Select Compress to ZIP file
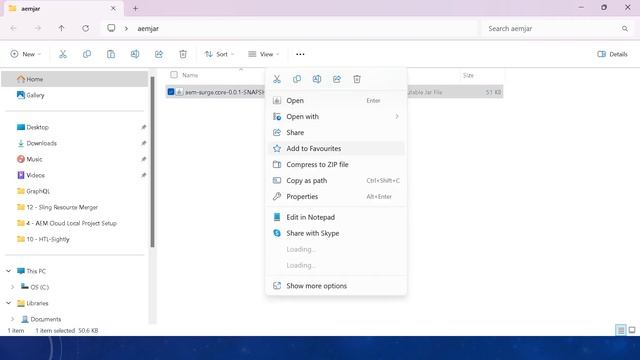Image resolution: width=640 pixels, height=360 pixels. (x=336, y=164)
